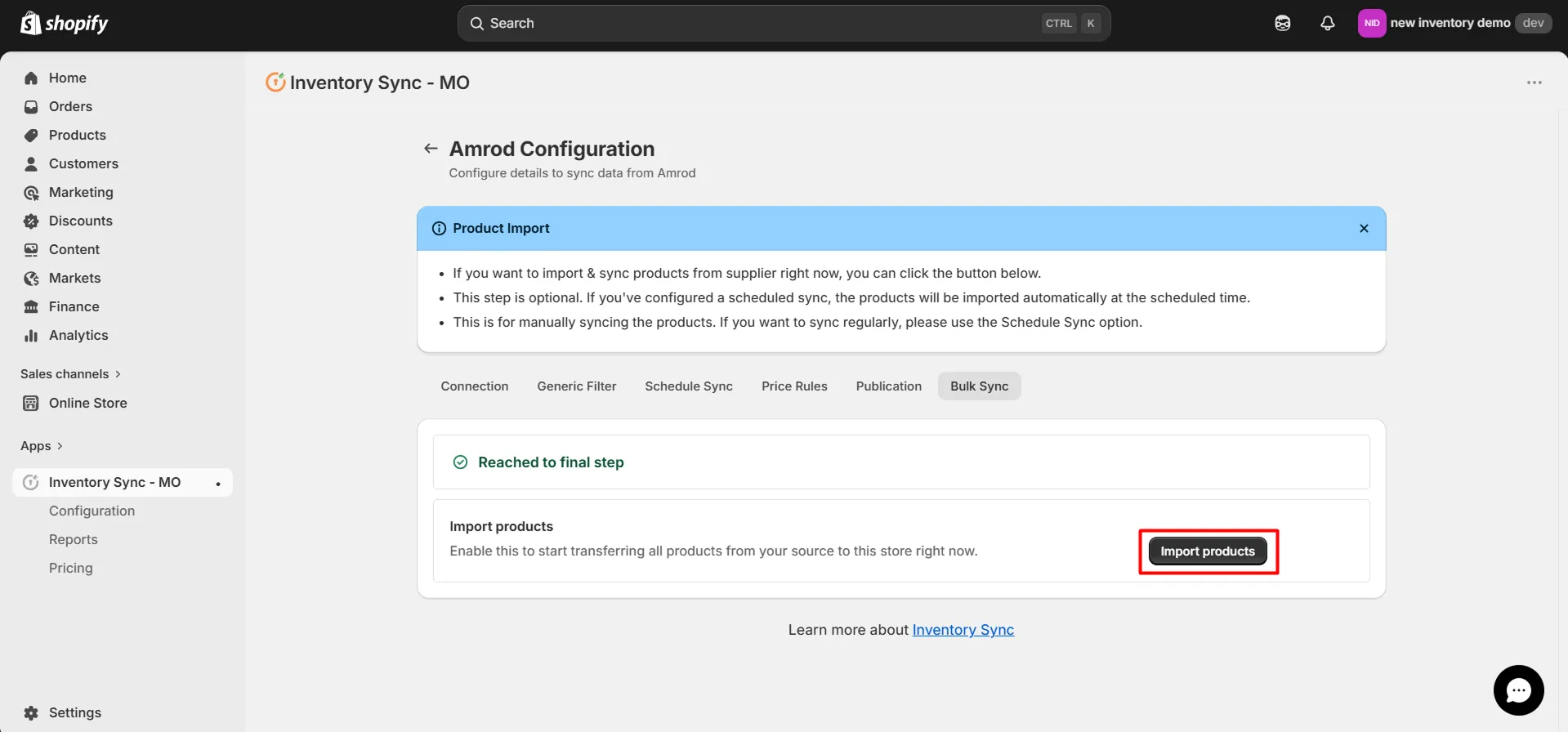Click the info icon in Product Import banner
The width and height of the screenshot is (1568, 732).
[439, 229]
